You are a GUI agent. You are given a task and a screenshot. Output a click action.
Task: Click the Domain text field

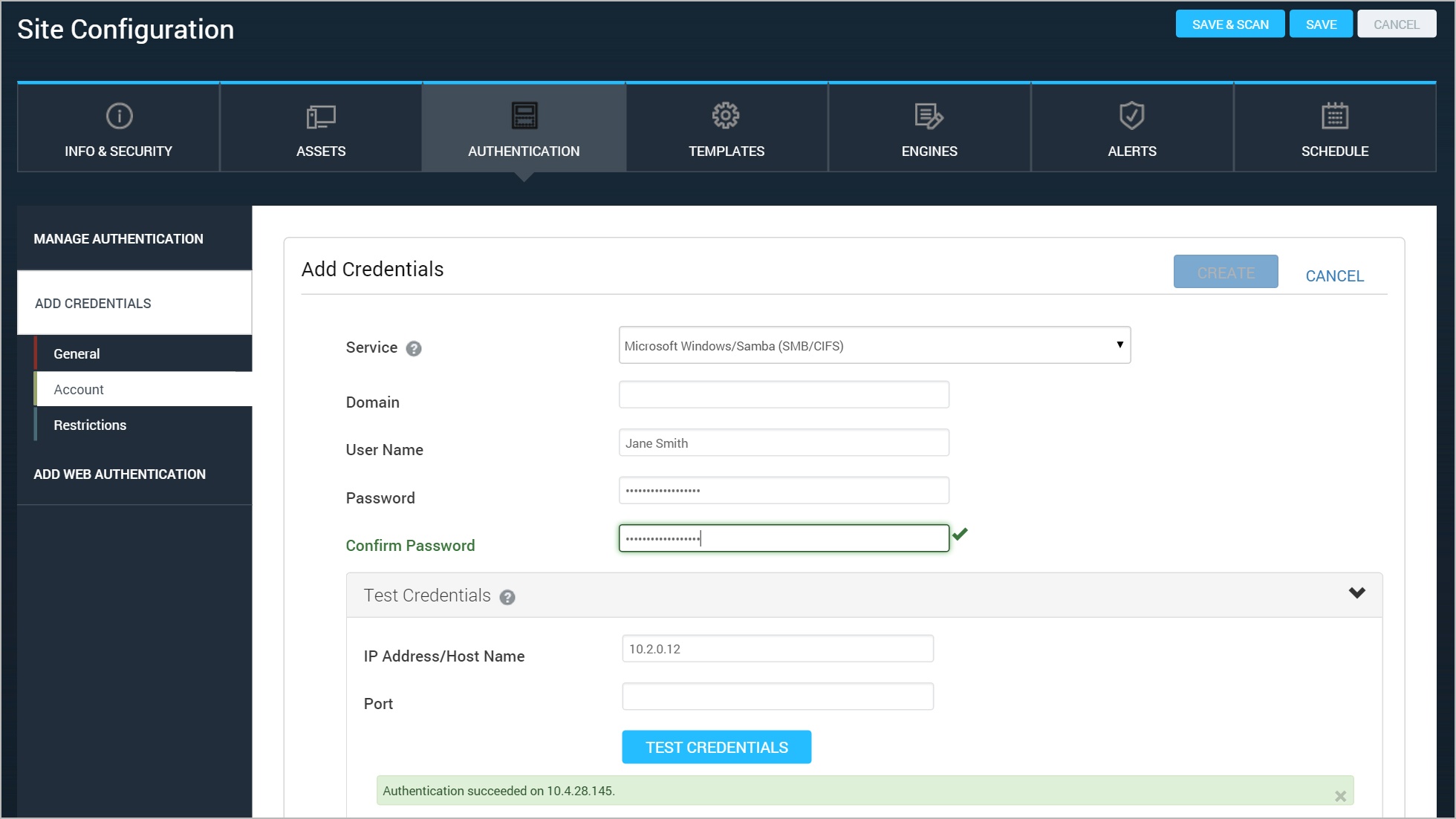click(784, 394)
